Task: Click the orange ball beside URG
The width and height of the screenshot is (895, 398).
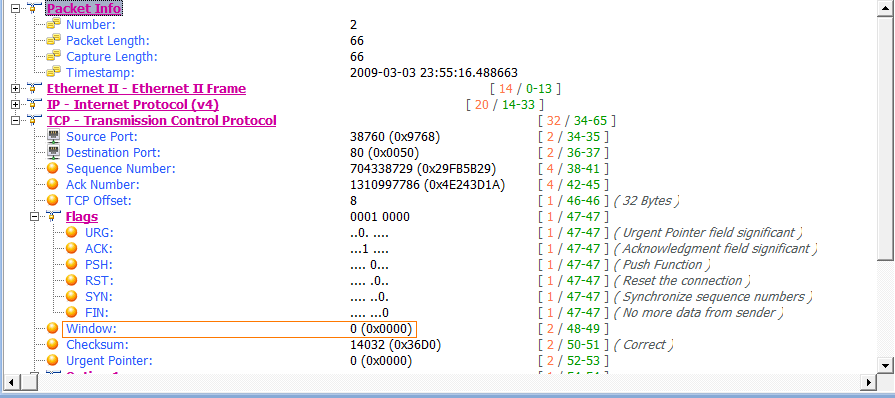Action: pos(71,232)
